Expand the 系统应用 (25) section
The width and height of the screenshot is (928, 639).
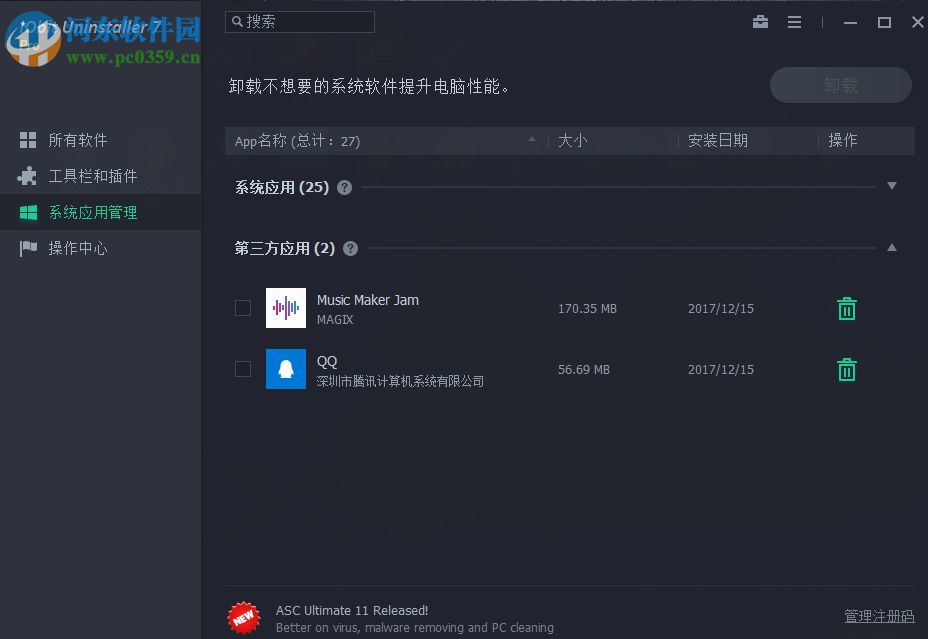pyautogui.click(x=891, y=186)
